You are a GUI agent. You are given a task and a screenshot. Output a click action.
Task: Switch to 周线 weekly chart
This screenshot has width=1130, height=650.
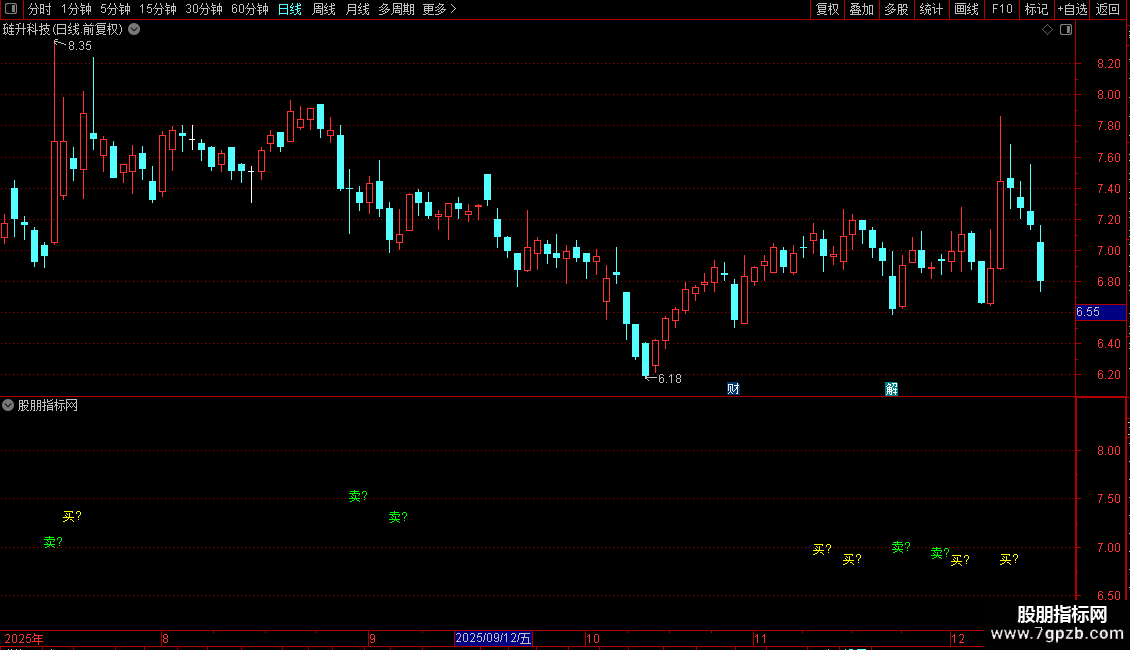tap(324, 9)
